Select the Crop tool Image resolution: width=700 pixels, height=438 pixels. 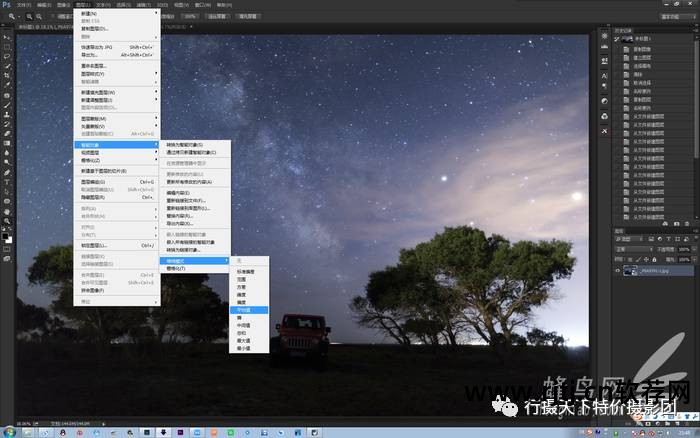(6, 76)
